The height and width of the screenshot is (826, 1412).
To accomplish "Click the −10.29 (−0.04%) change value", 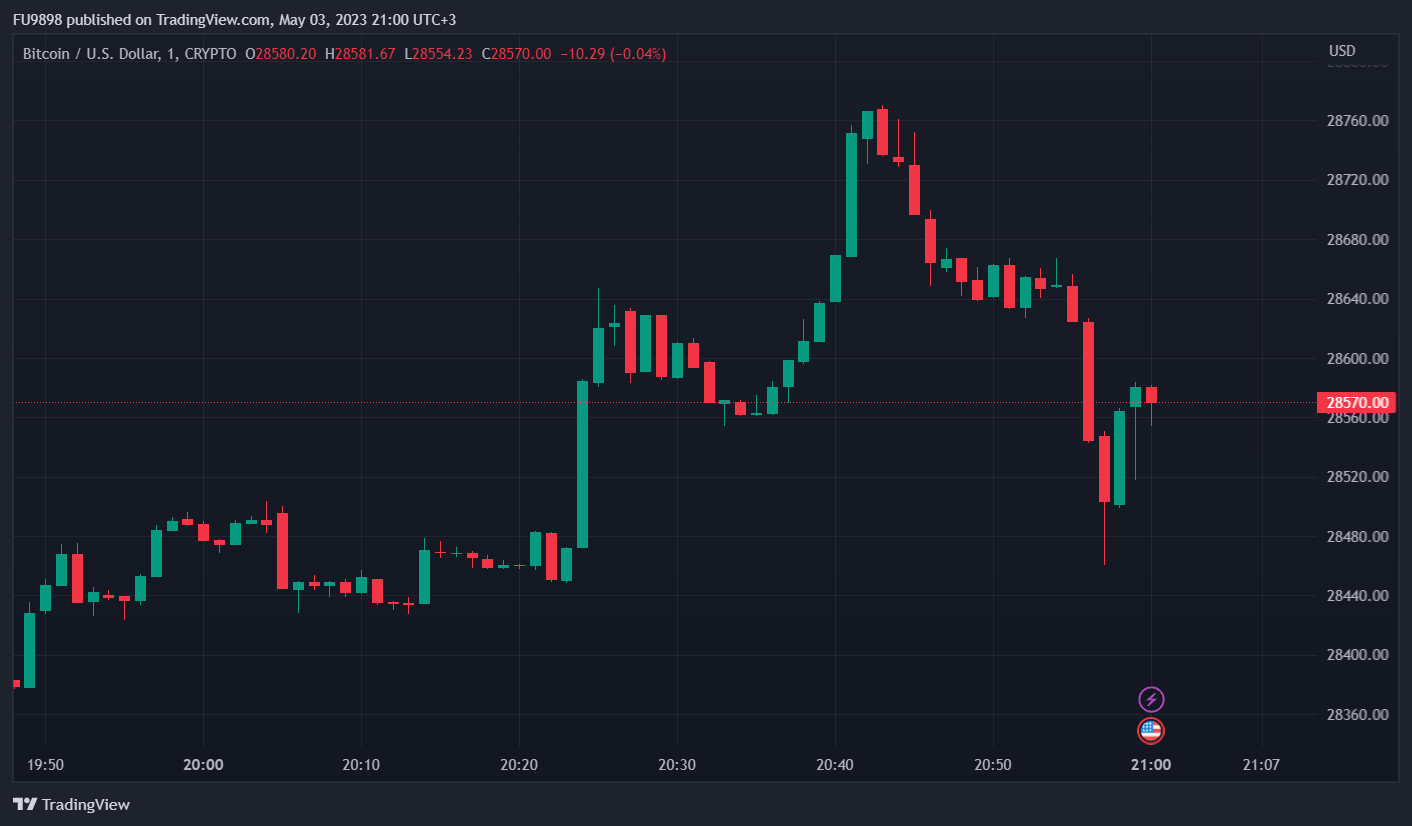I will tap(613, 54).
